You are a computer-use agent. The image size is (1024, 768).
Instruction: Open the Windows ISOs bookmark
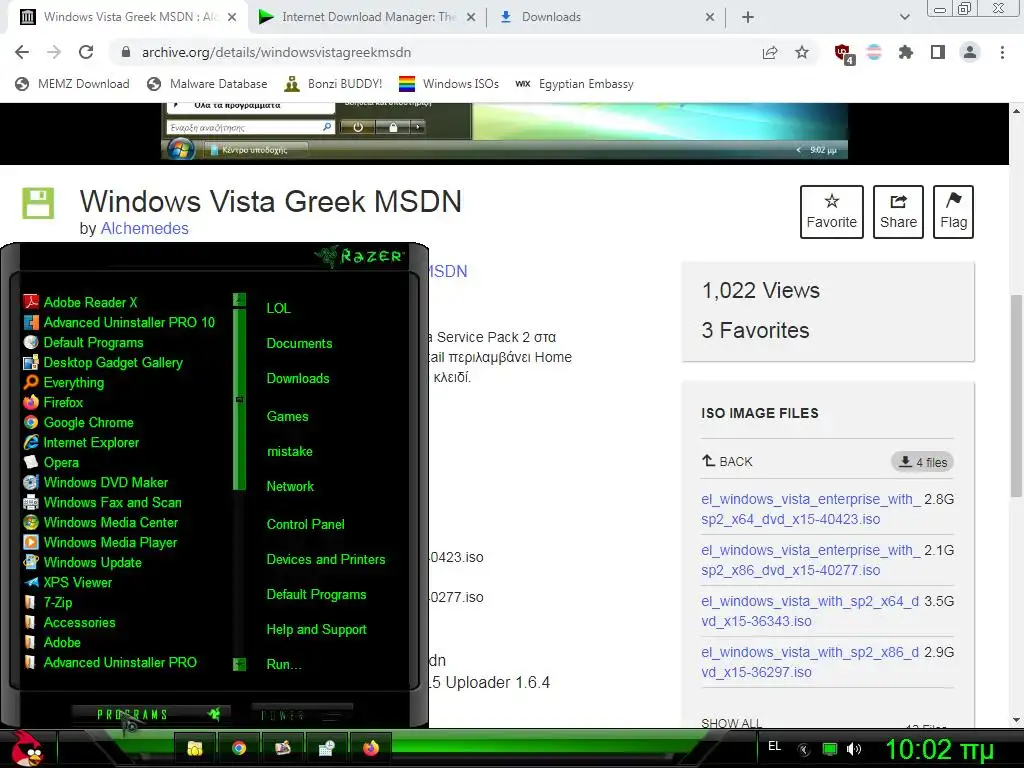(x=449, y=84)
